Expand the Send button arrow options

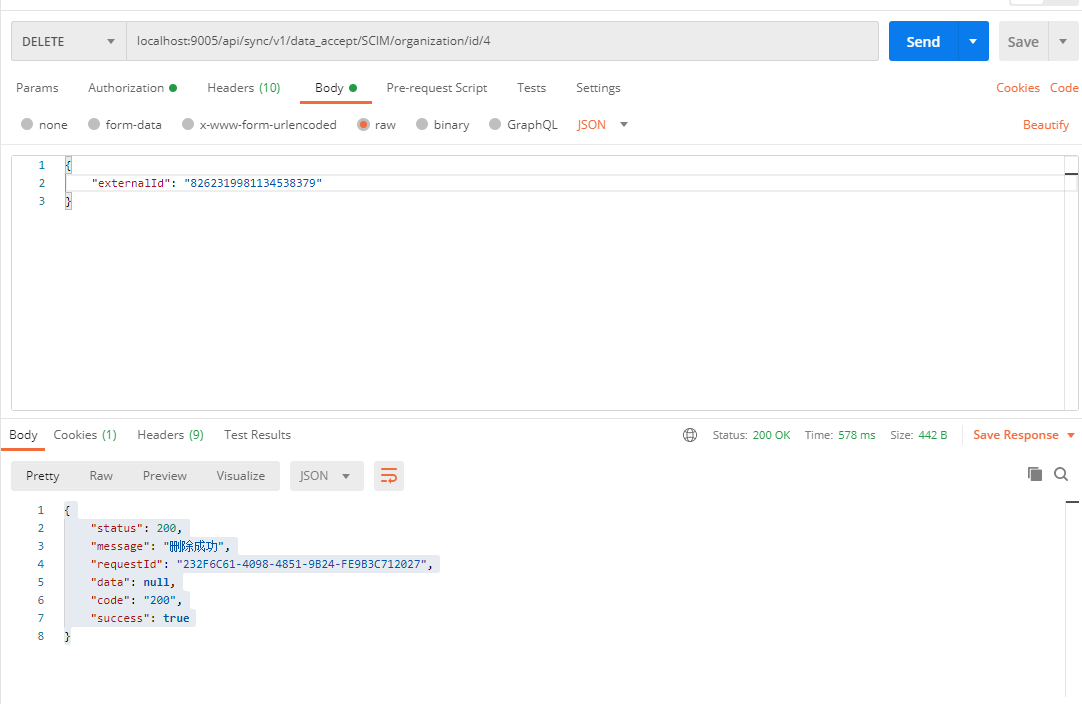973,42
